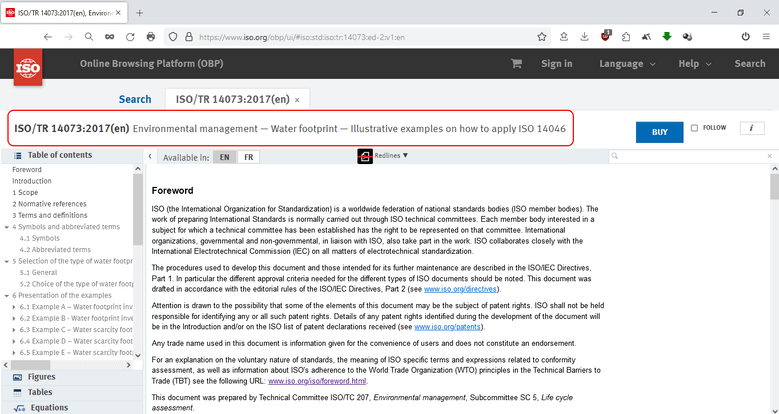Click the printer icon in toolbar

tap(151, 37)
